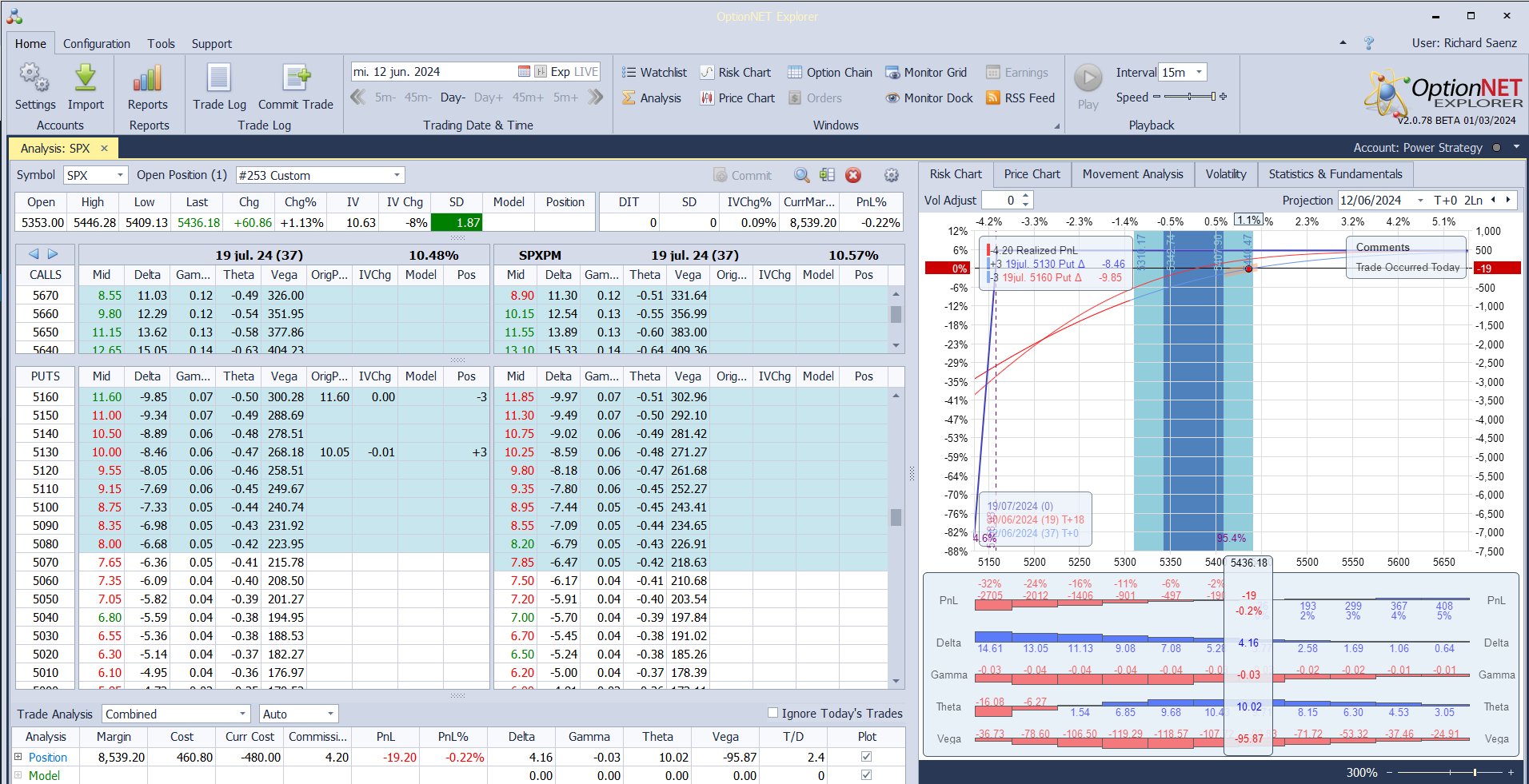Image resolution: width=1529 pixels, height=784 pixels.
Task: Expand the Projection date dropdown
Action: [x=1420, y=201]
